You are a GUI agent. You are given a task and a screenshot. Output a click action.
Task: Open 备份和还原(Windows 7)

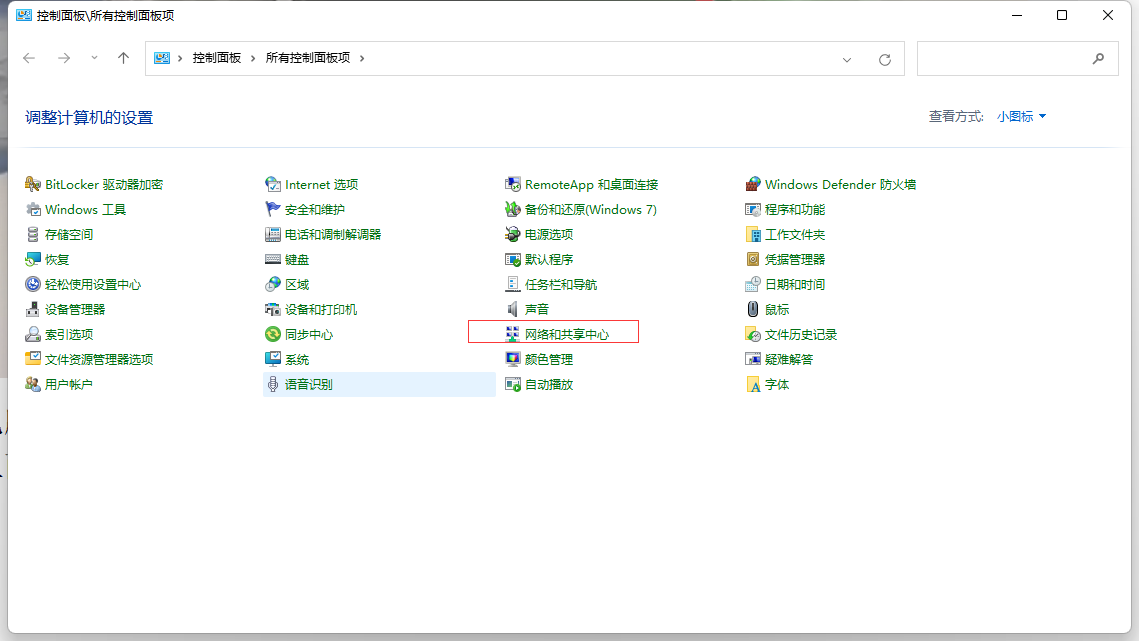[591, 209]
